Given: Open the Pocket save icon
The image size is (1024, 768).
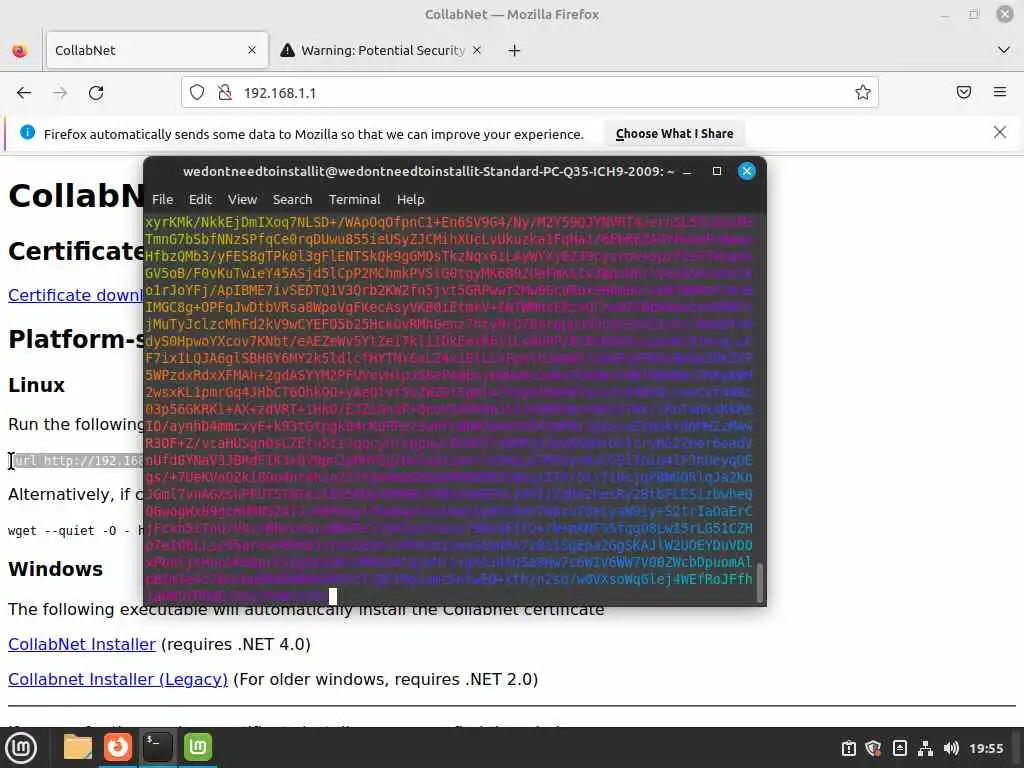Looking at the screenshot, I should 964,92.
